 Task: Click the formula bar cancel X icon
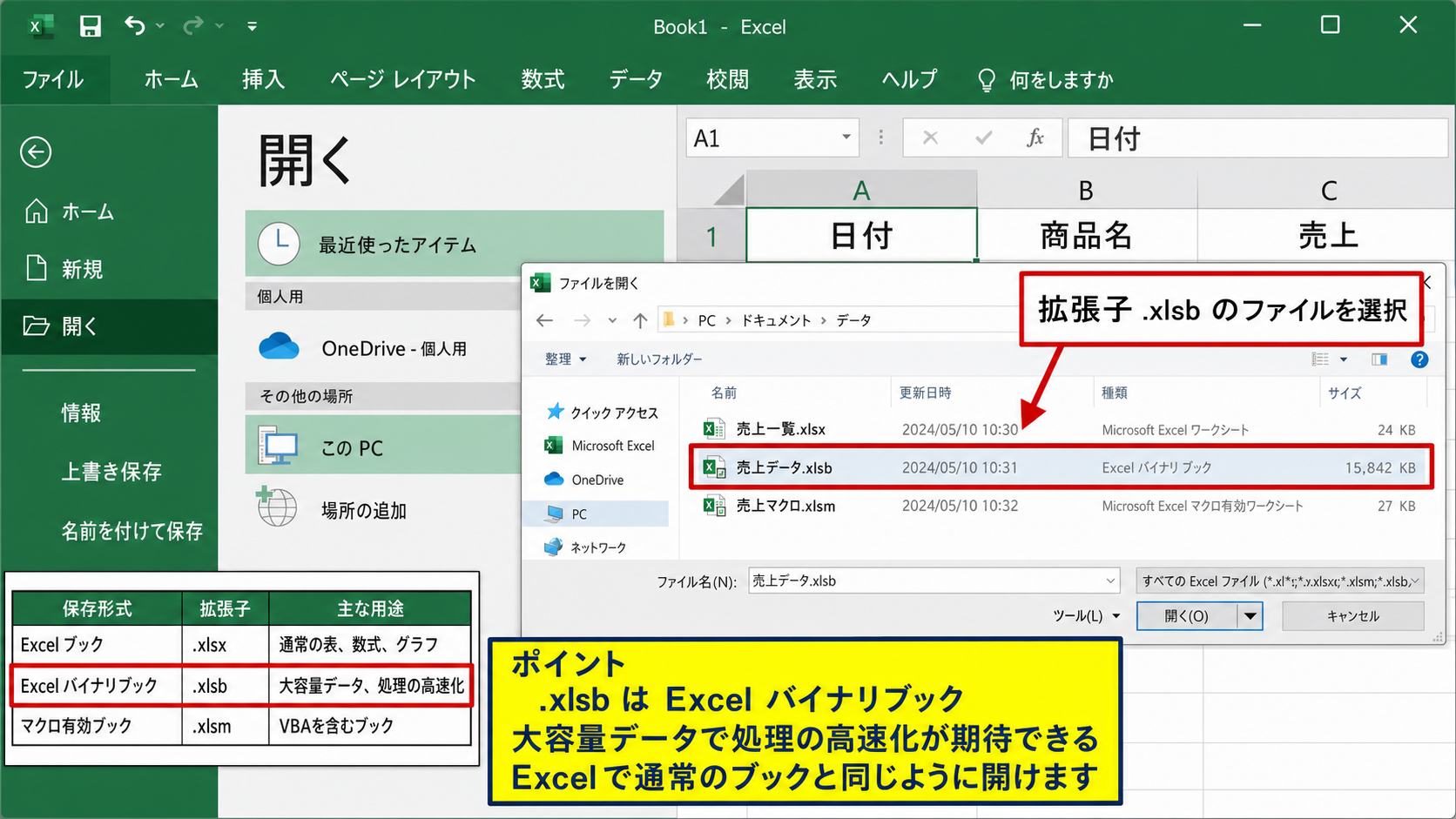click(930, 138)
